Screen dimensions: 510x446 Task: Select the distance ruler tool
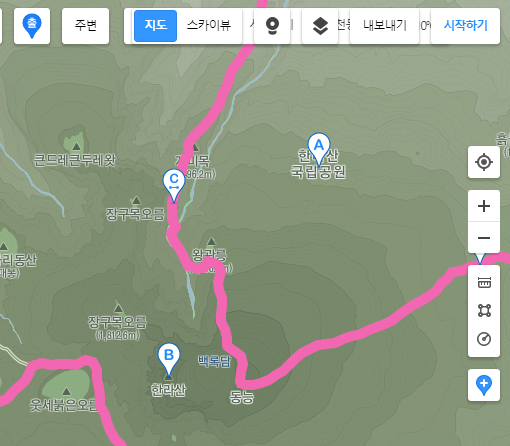[x=484, y=282]
